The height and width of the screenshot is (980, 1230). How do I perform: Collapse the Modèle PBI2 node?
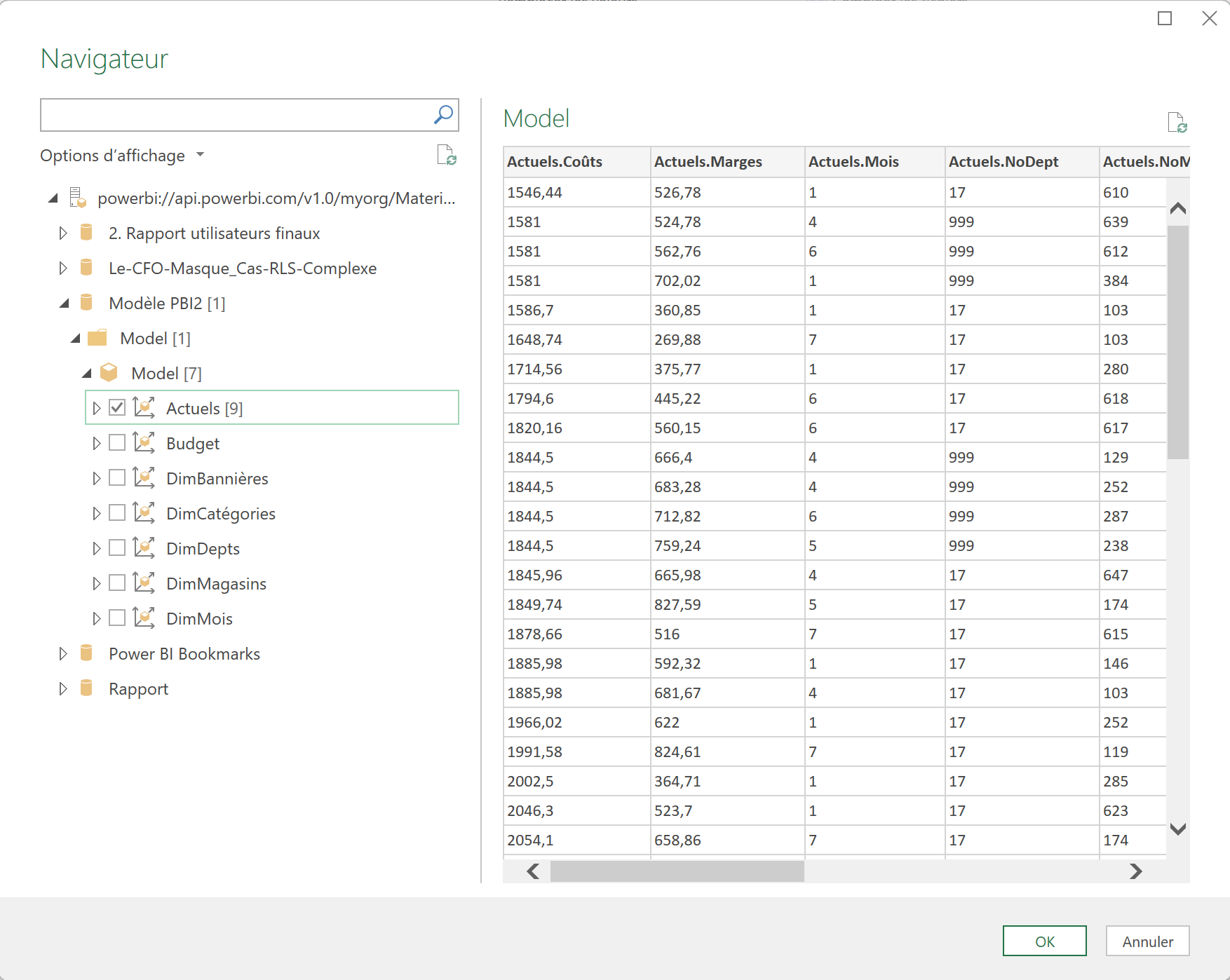(64, 304)
